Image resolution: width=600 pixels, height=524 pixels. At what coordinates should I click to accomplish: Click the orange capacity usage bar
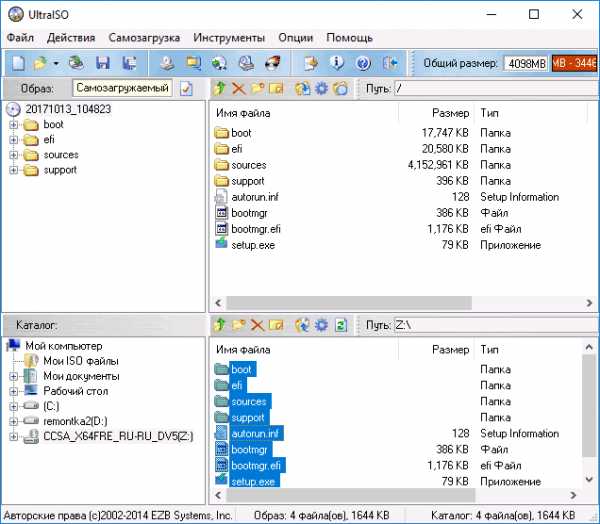tap(574, 63)
